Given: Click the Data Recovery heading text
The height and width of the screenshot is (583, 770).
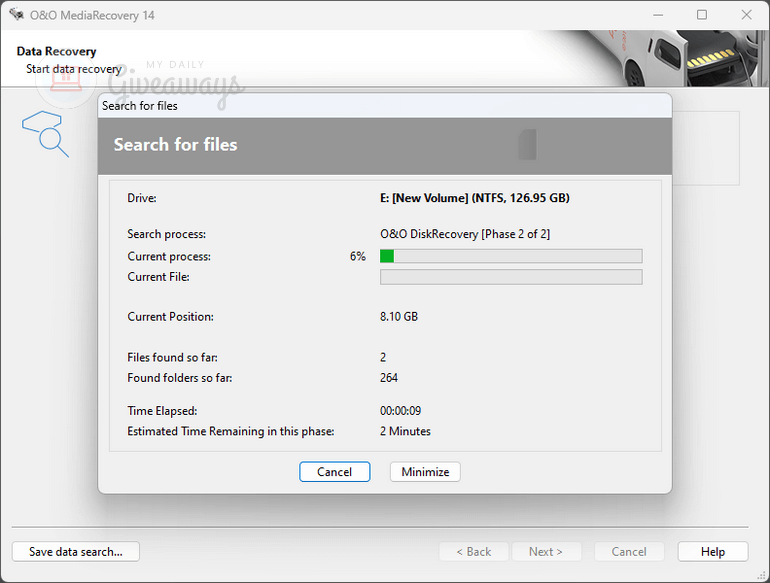Looking at the screenshot, I should click(57, 51).
